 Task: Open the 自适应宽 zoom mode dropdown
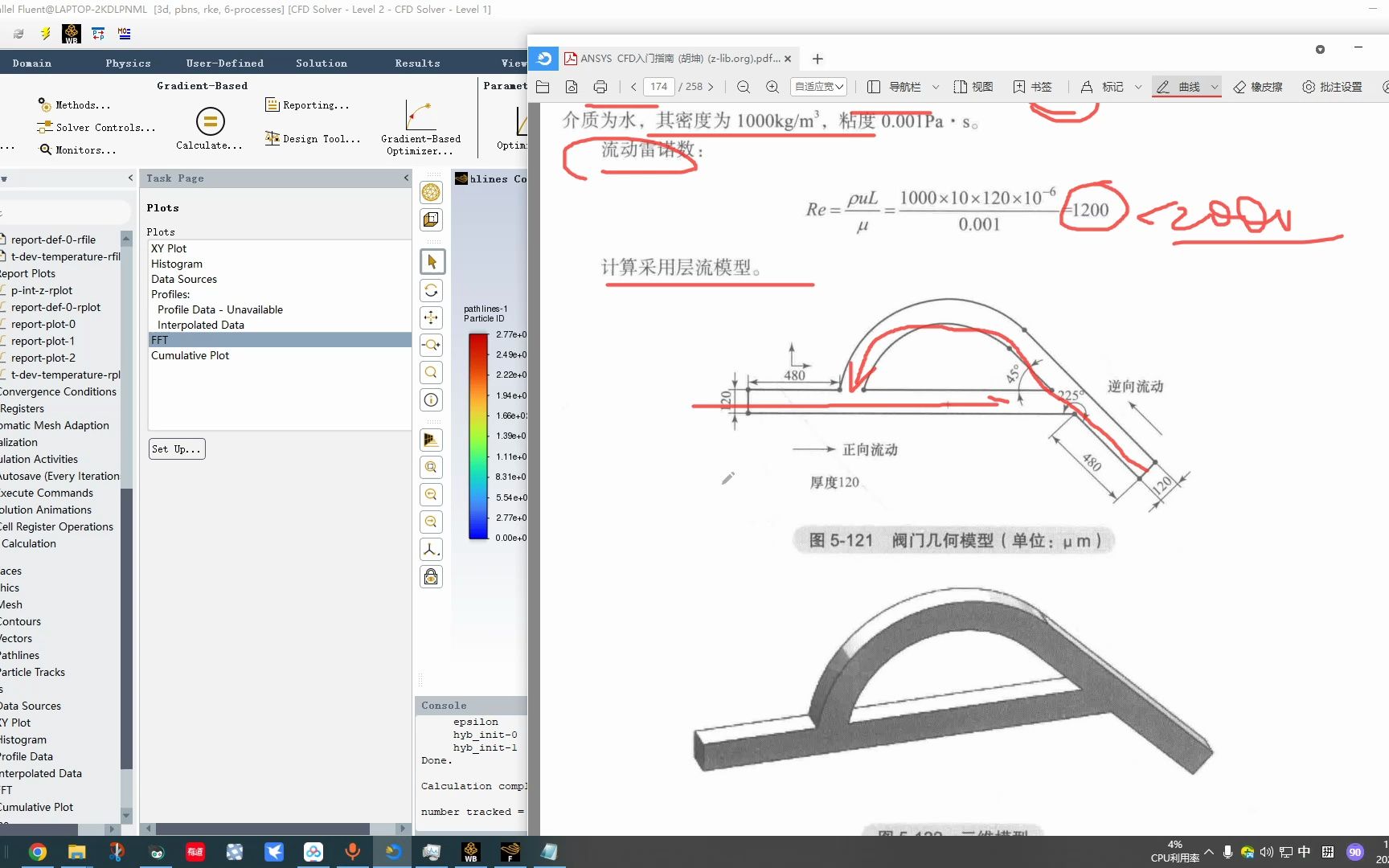818,87
